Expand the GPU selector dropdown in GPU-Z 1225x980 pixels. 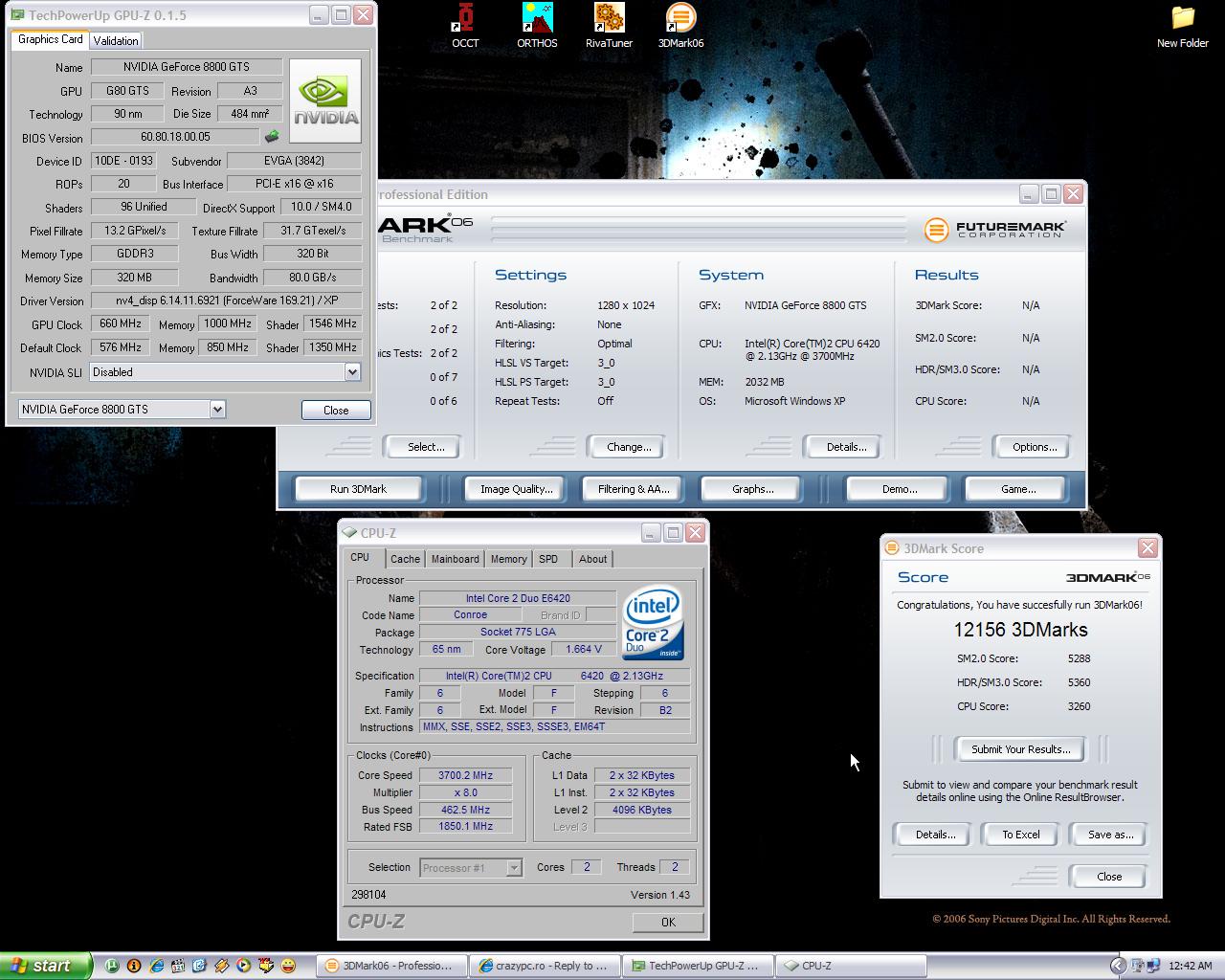[x=217, y=409]
